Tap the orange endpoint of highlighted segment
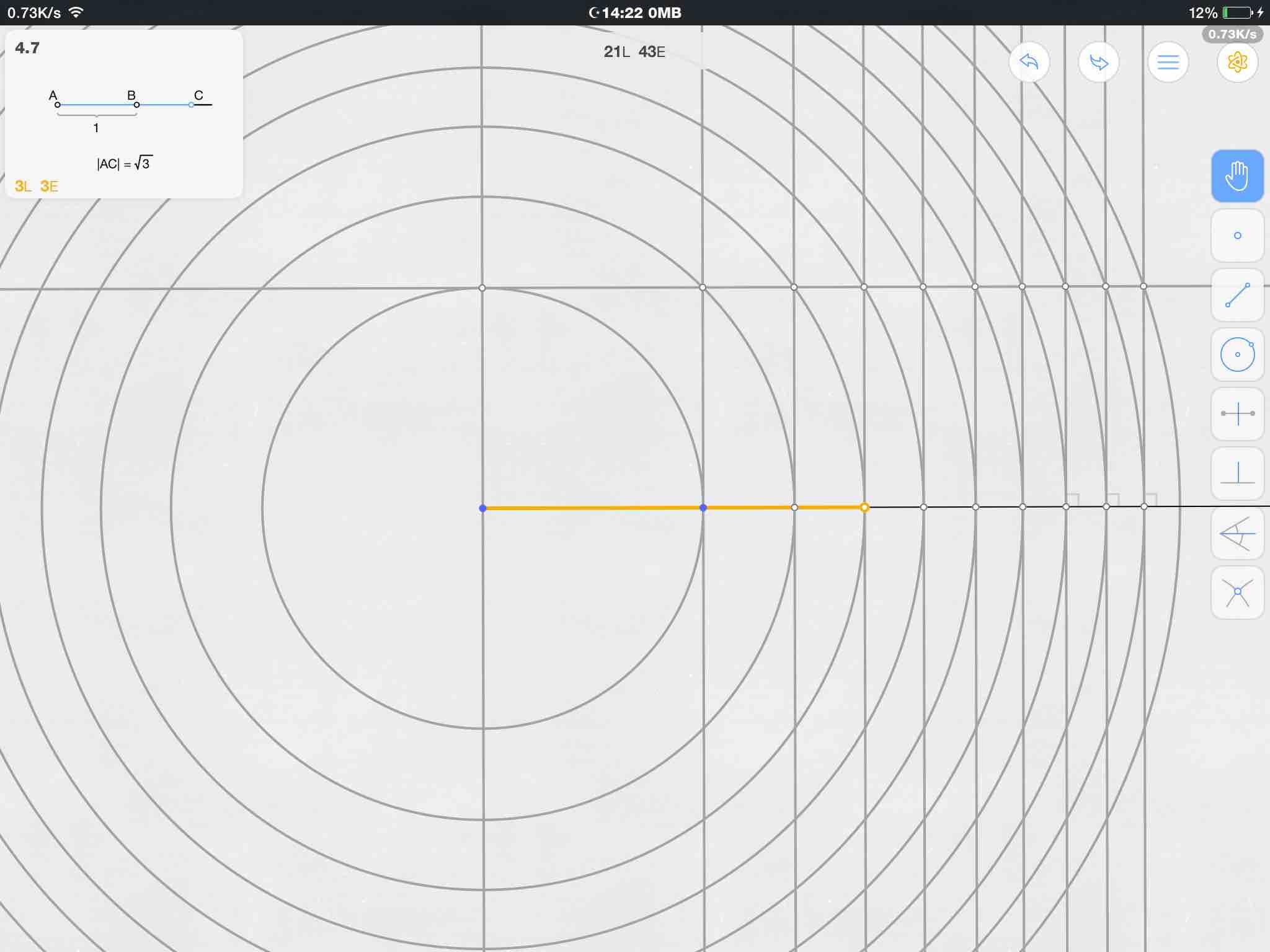 click(x=864, y=508)
